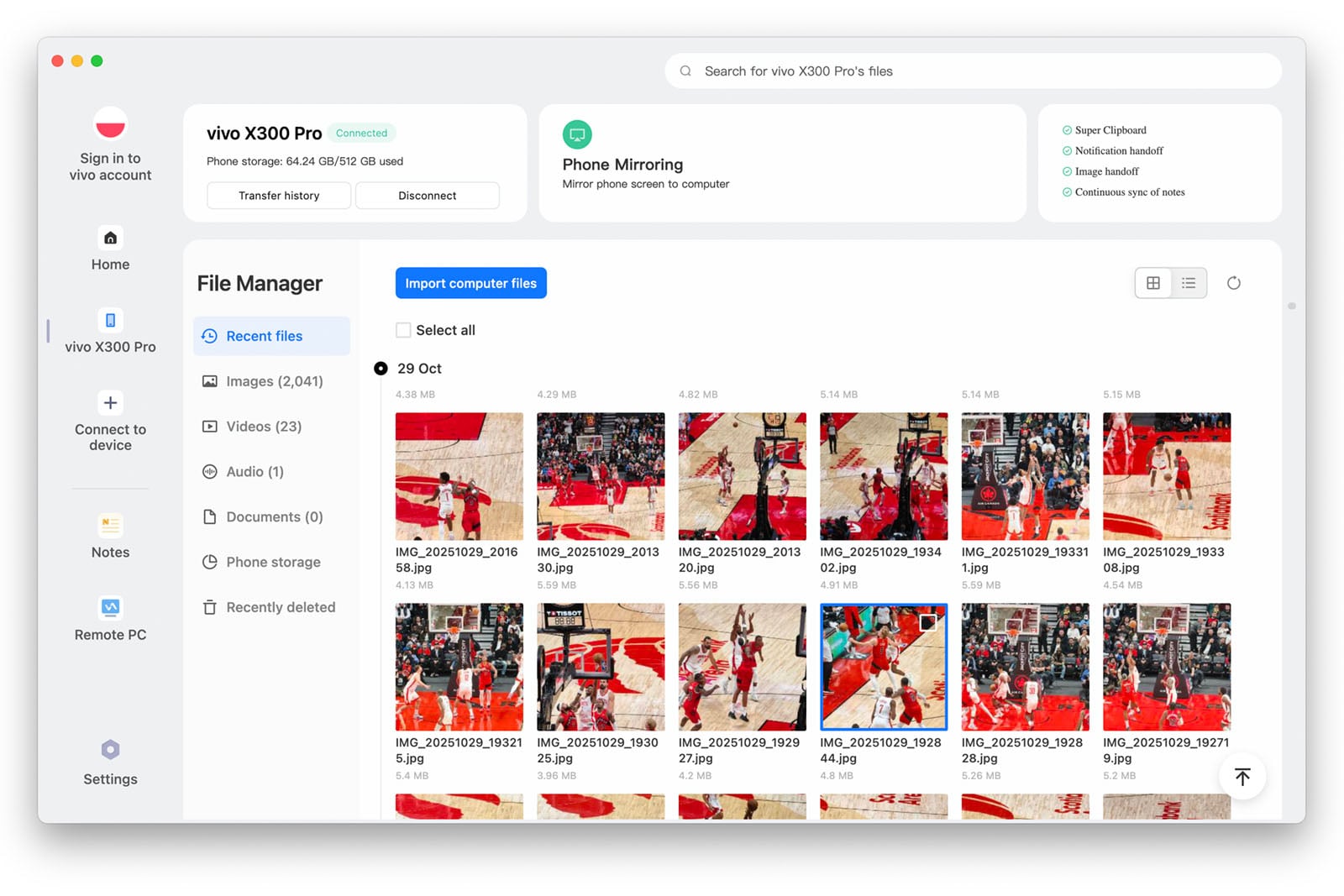Open Phone storage browser

pyautogui.click(x=272, y=562)
